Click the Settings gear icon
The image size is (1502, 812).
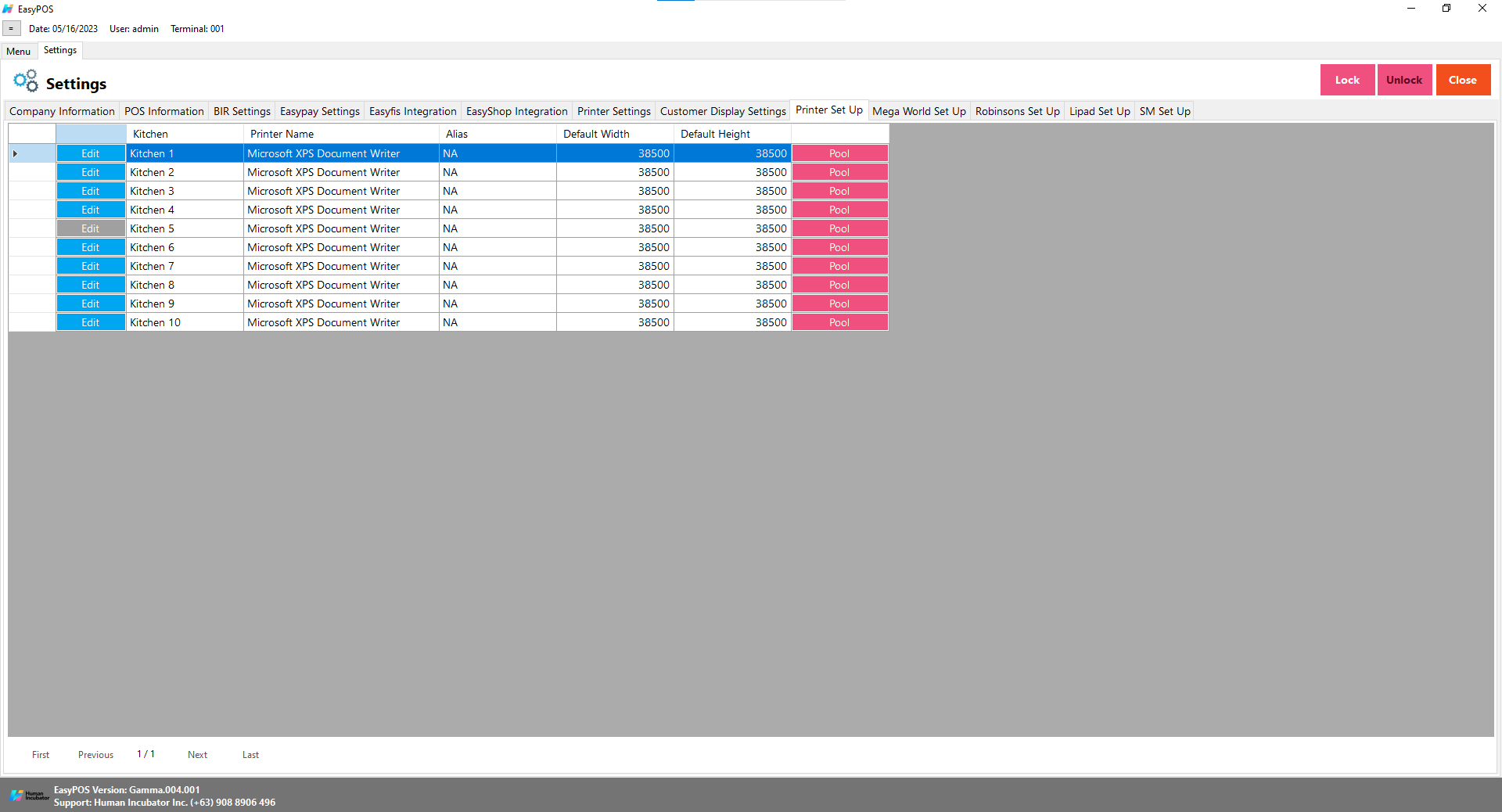25,81
